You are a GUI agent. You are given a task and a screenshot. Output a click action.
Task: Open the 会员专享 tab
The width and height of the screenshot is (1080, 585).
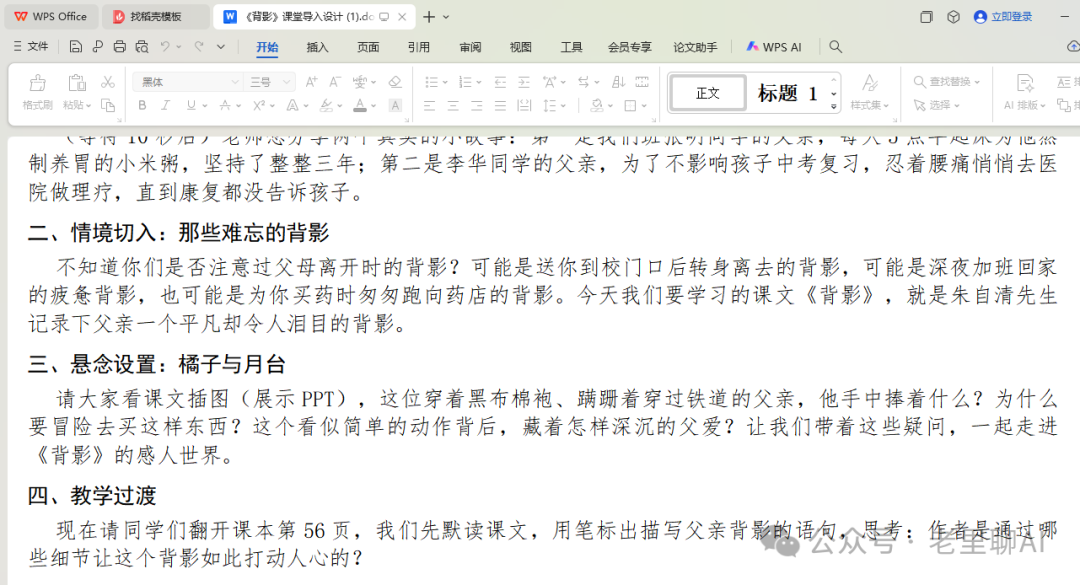pyautogui.click(x=630, y=47)
